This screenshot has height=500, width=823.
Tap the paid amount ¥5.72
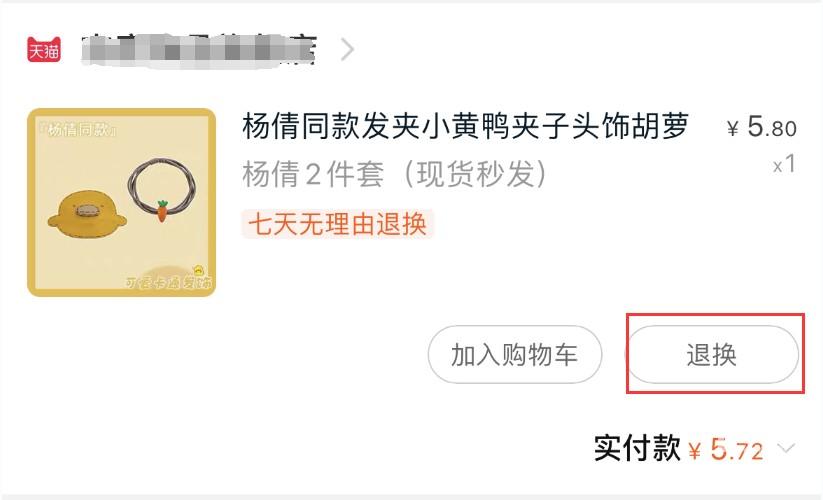click(726, 450)
